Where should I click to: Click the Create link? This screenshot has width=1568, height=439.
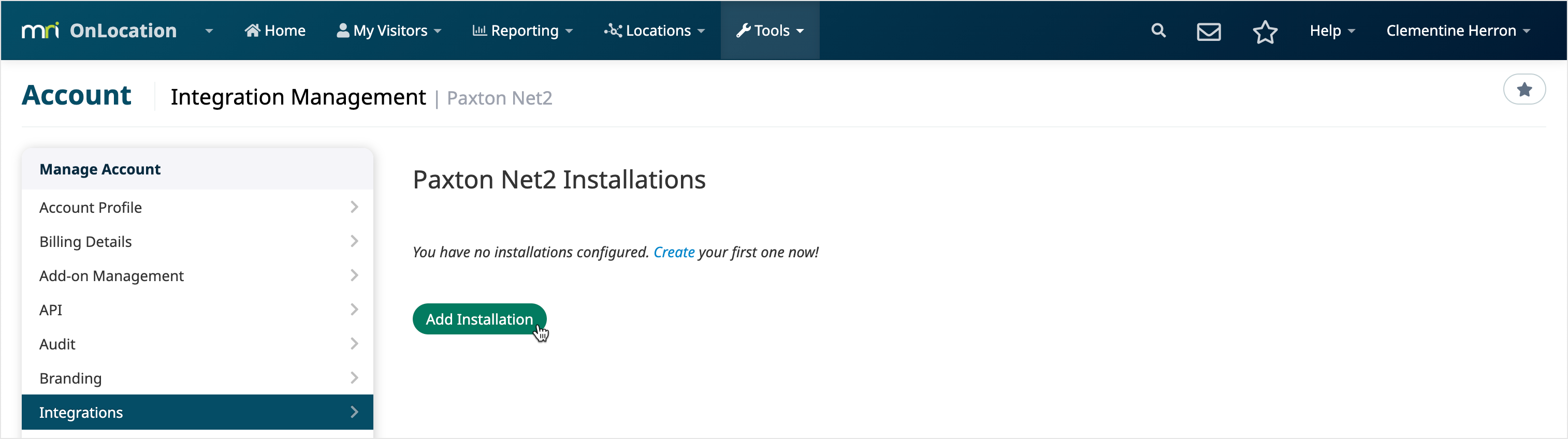point(674,252)
